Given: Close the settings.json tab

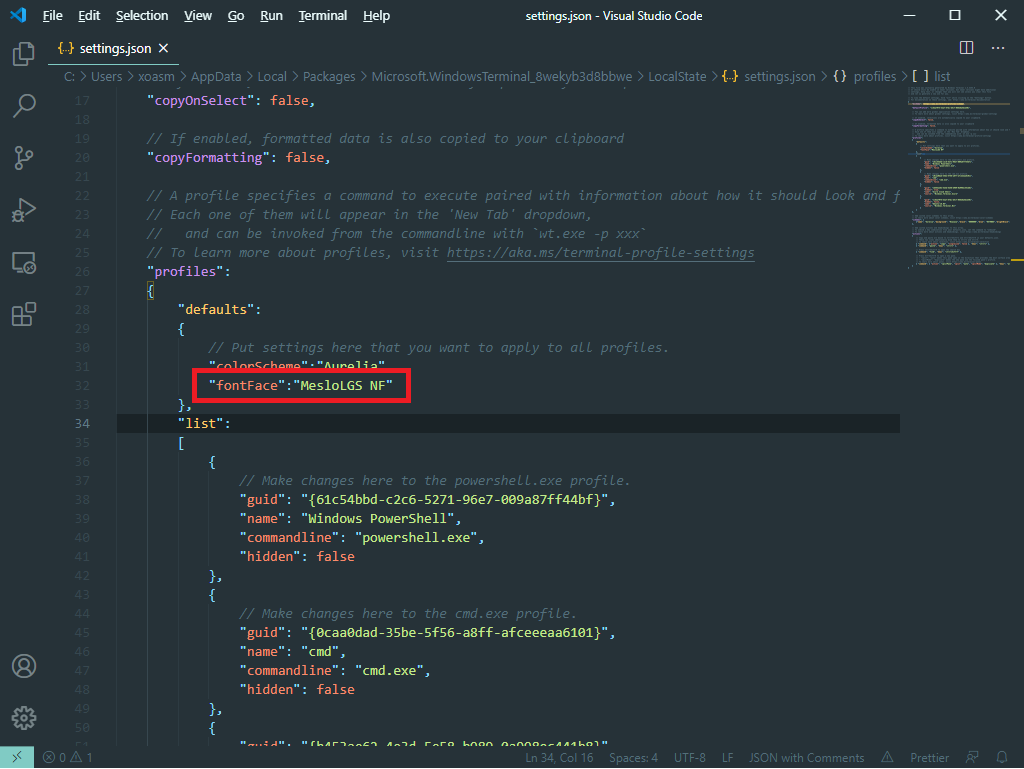Looking at the screenshot, I should (163, 48).
